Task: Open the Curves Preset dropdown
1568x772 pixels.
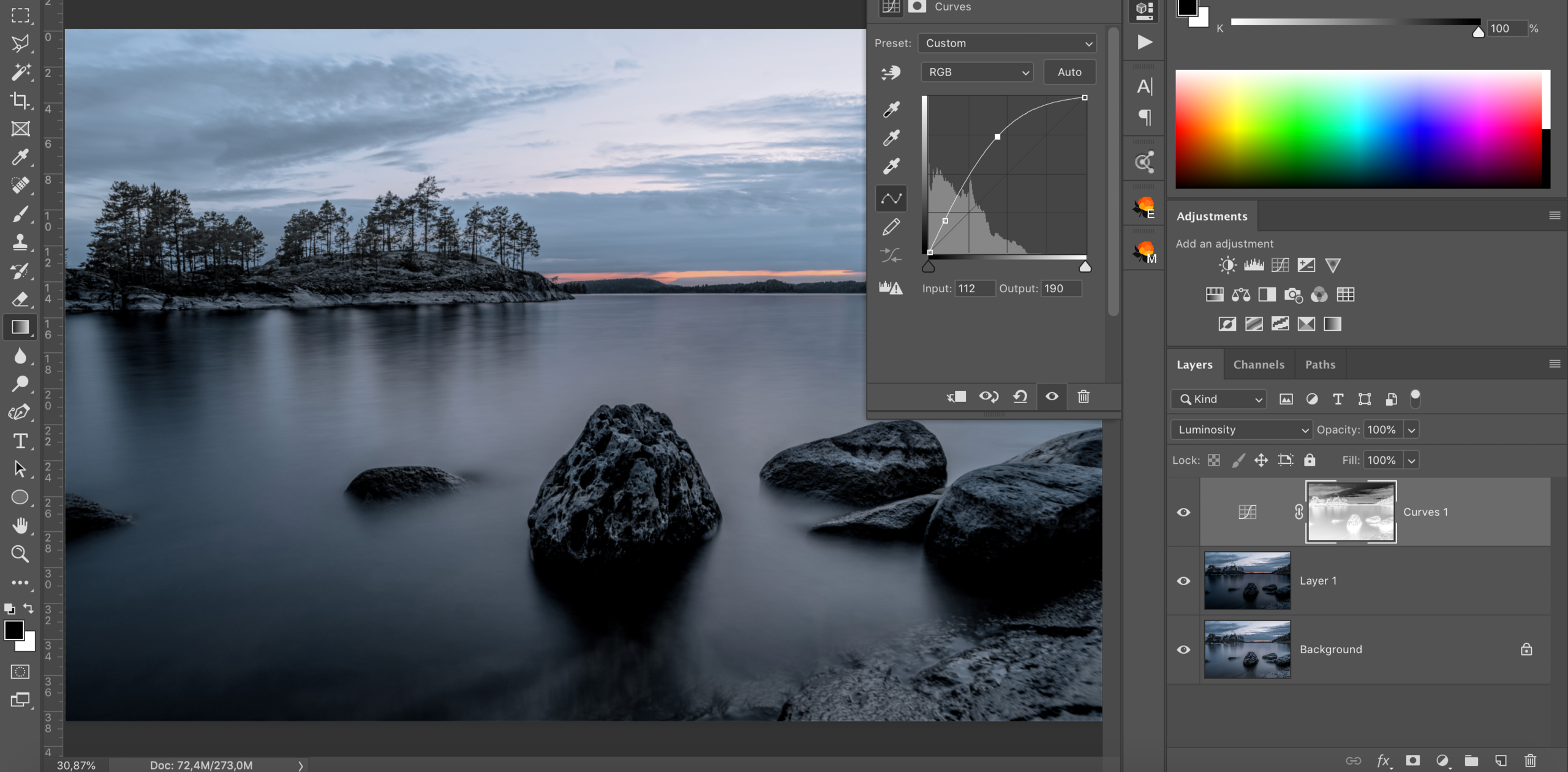Action: 1007,43
